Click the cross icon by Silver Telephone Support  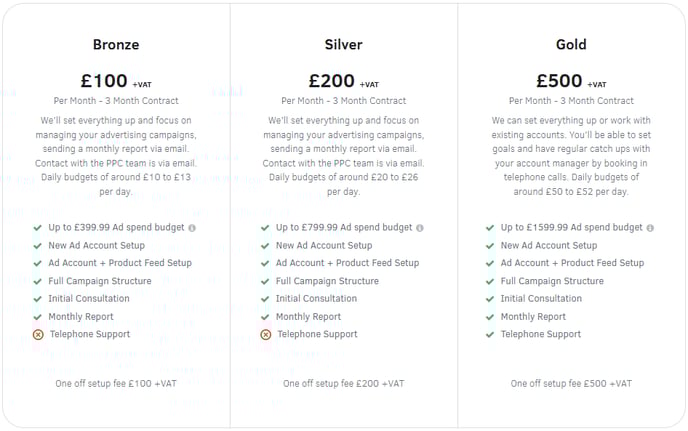(266, 335)
